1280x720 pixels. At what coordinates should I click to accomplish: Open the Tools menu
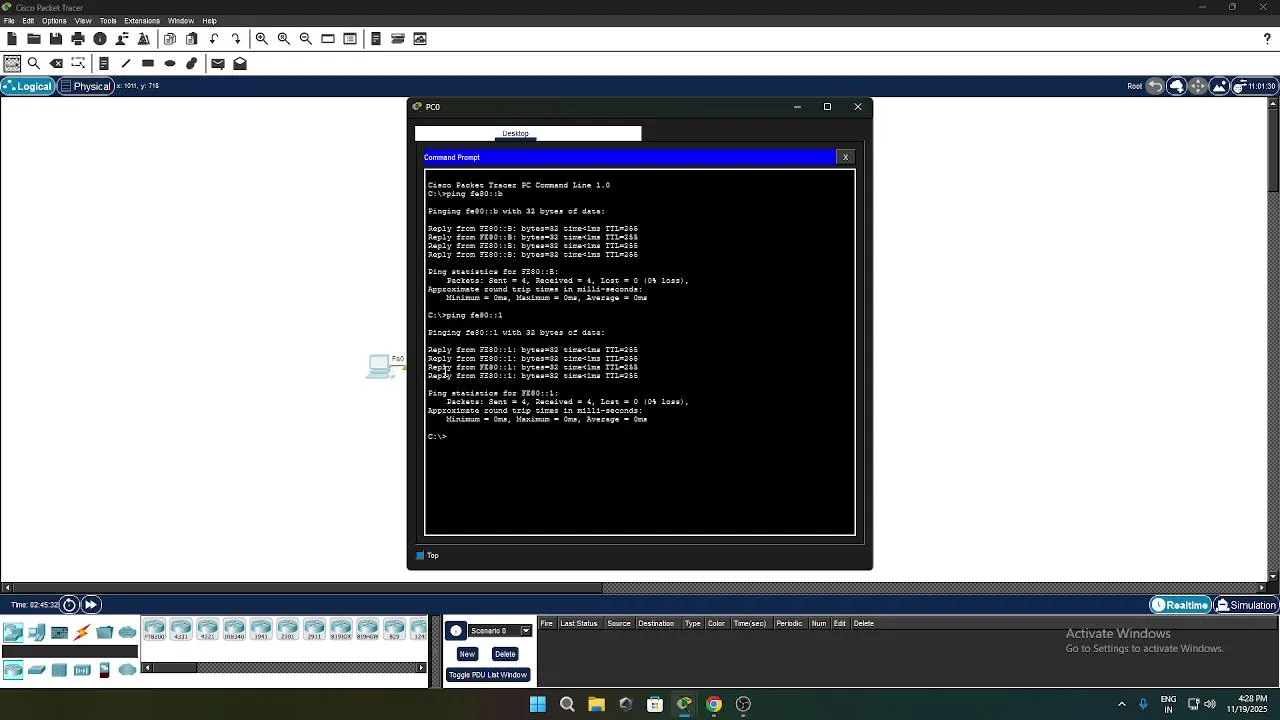[108, 21]
